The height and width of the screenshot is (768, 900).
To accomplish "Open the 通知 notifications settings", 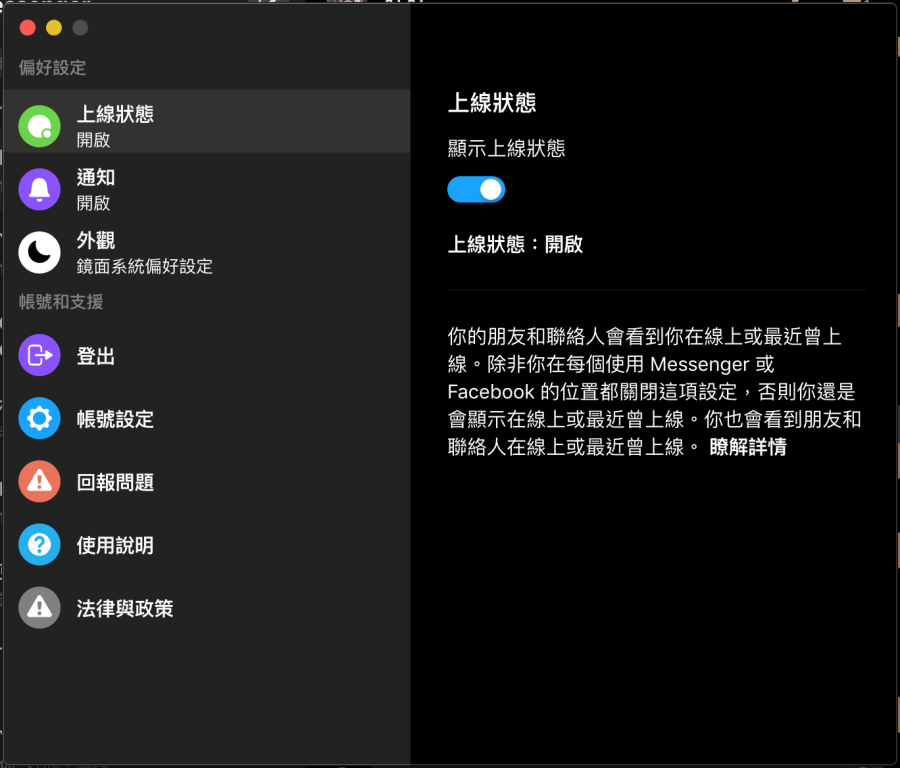I will click(x=207, y=189).
